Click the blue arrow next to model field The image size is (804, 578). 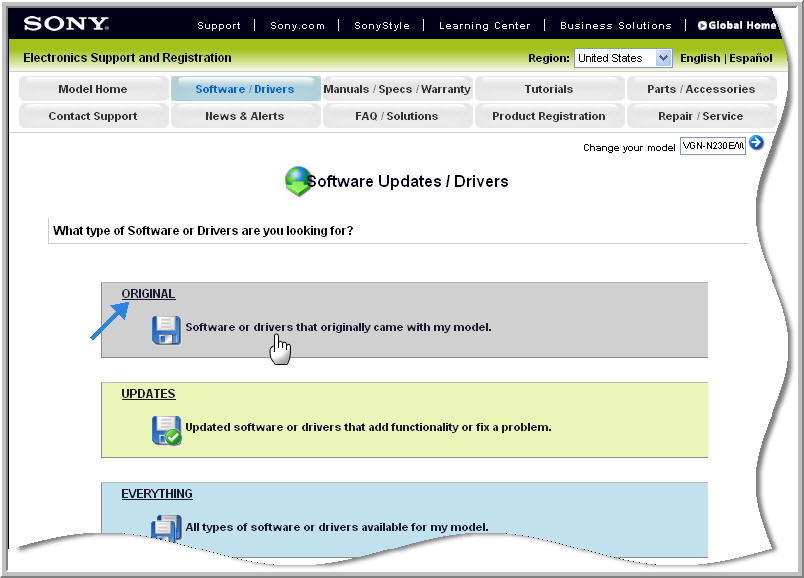pos(756,143)
